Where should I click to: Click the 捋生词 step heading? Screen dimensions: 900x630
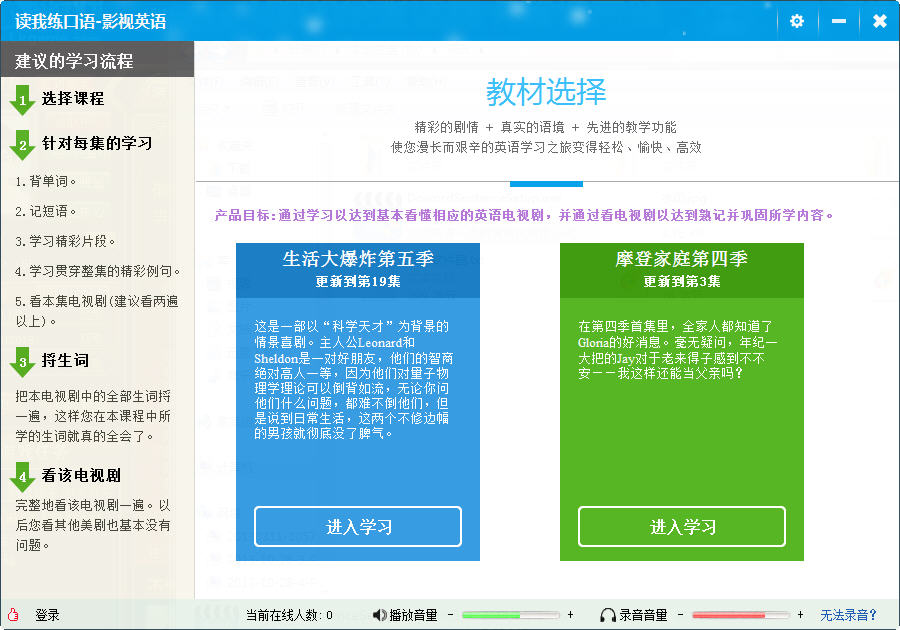[65, 360]
